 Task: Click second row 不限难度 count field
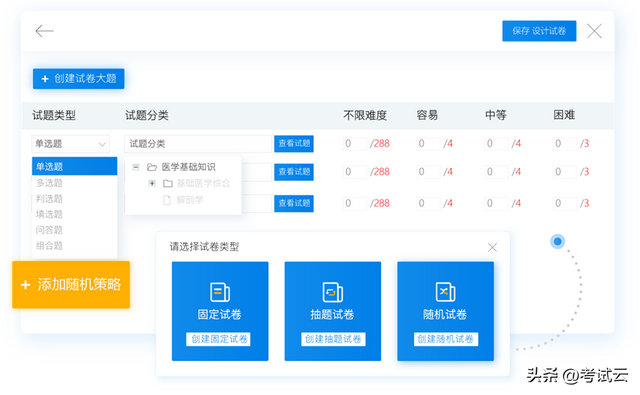pyautogui.click(x=355, y=172)
